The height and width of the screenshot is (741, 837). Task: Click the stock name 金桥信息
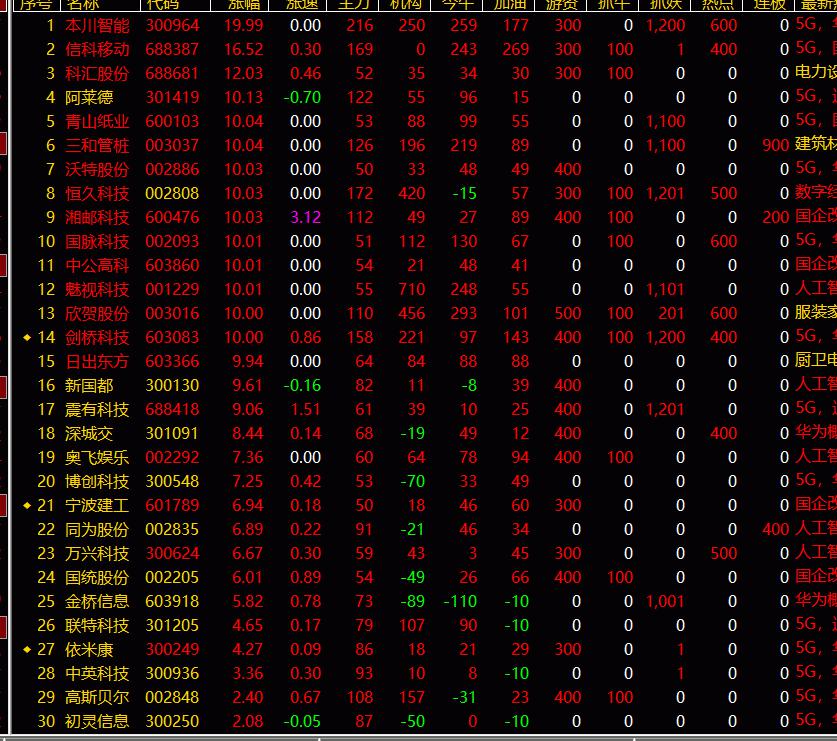click(x=97, y=601)
